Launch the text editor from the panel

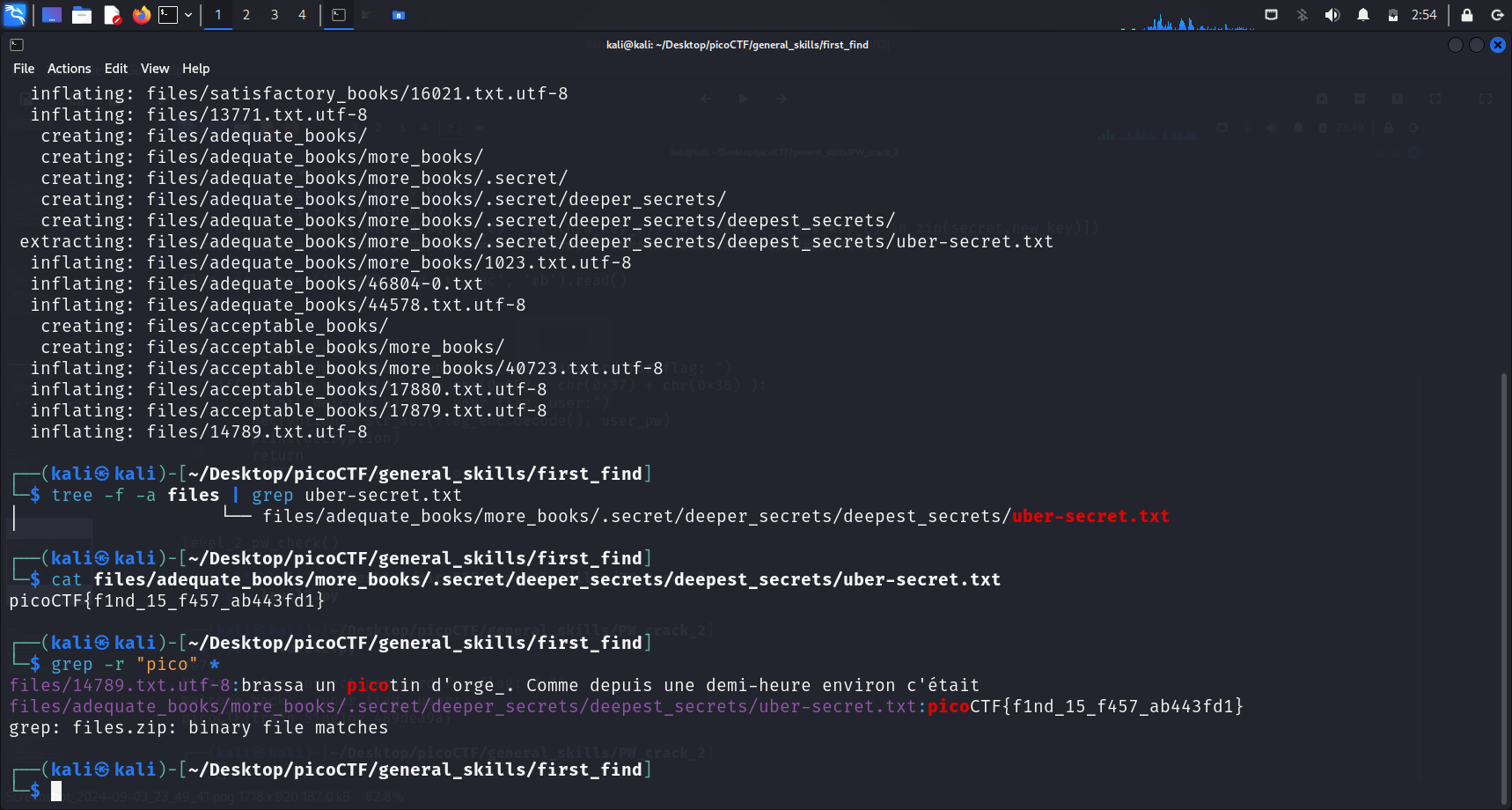pos(112,15)
